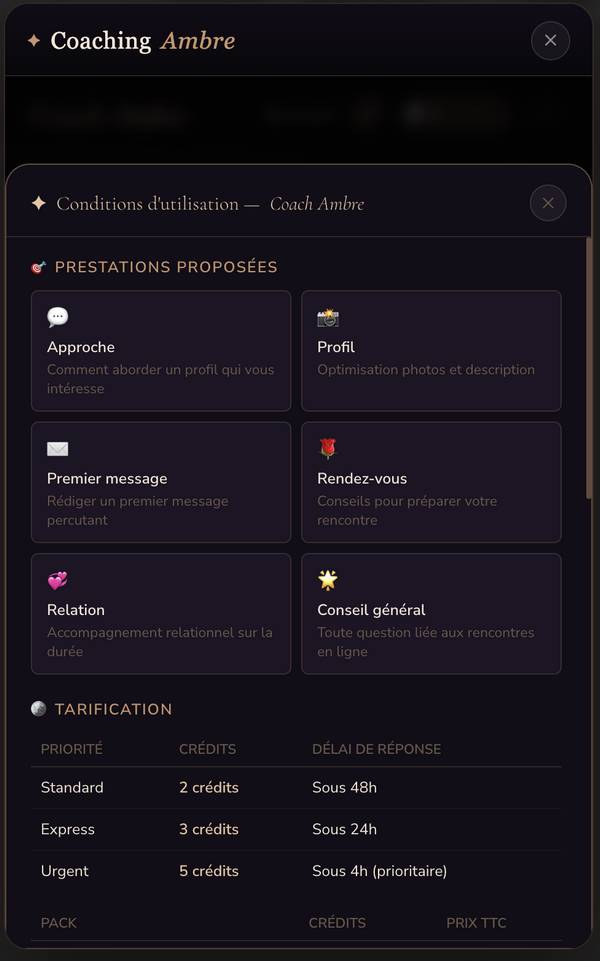The image size is (600, 961).
Task: Click the sparkle icon next to Conditions d'utilisation
Action: (39, 204)
